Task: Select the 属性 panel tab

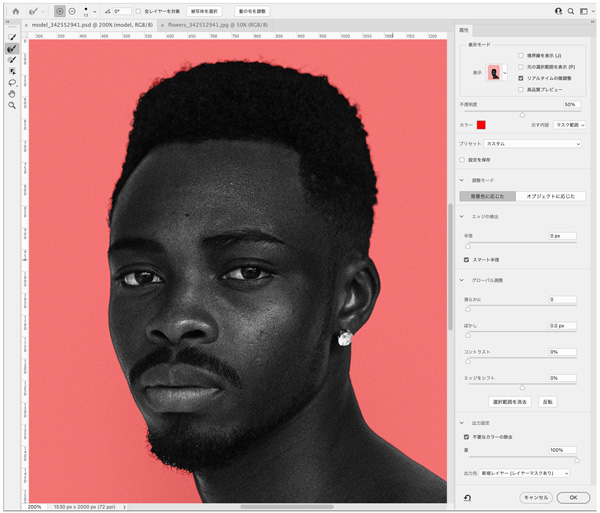Action: pos(464,30)
